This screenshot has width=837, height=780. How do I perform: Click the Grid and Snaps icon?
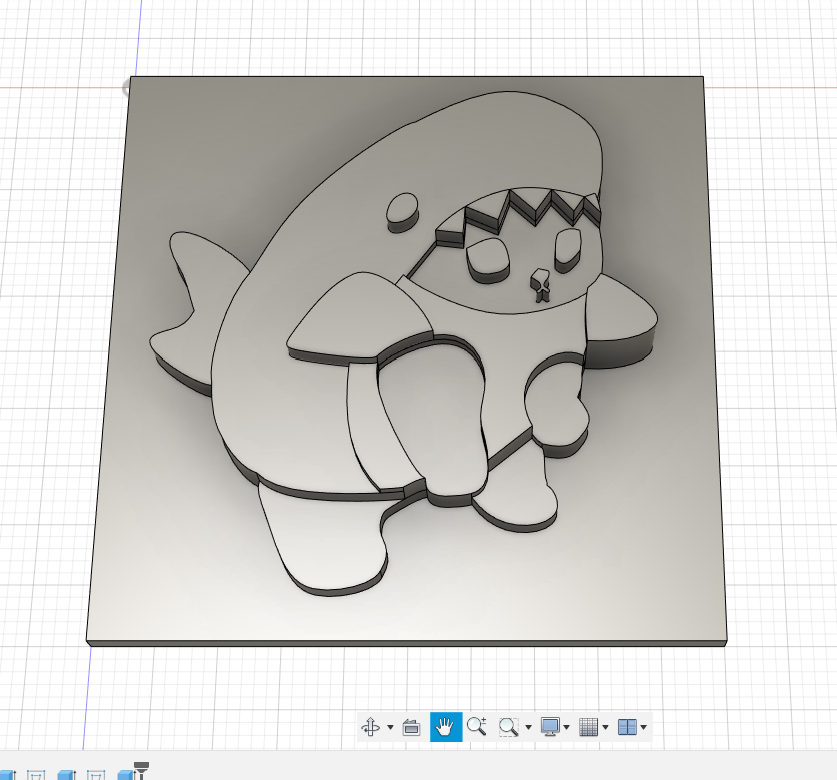(588, 727)
